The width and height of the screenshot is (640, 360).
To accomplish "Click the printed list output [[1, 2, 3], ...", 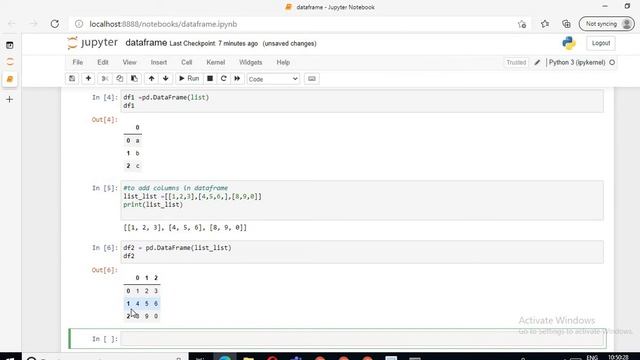I will coord(185,228).
